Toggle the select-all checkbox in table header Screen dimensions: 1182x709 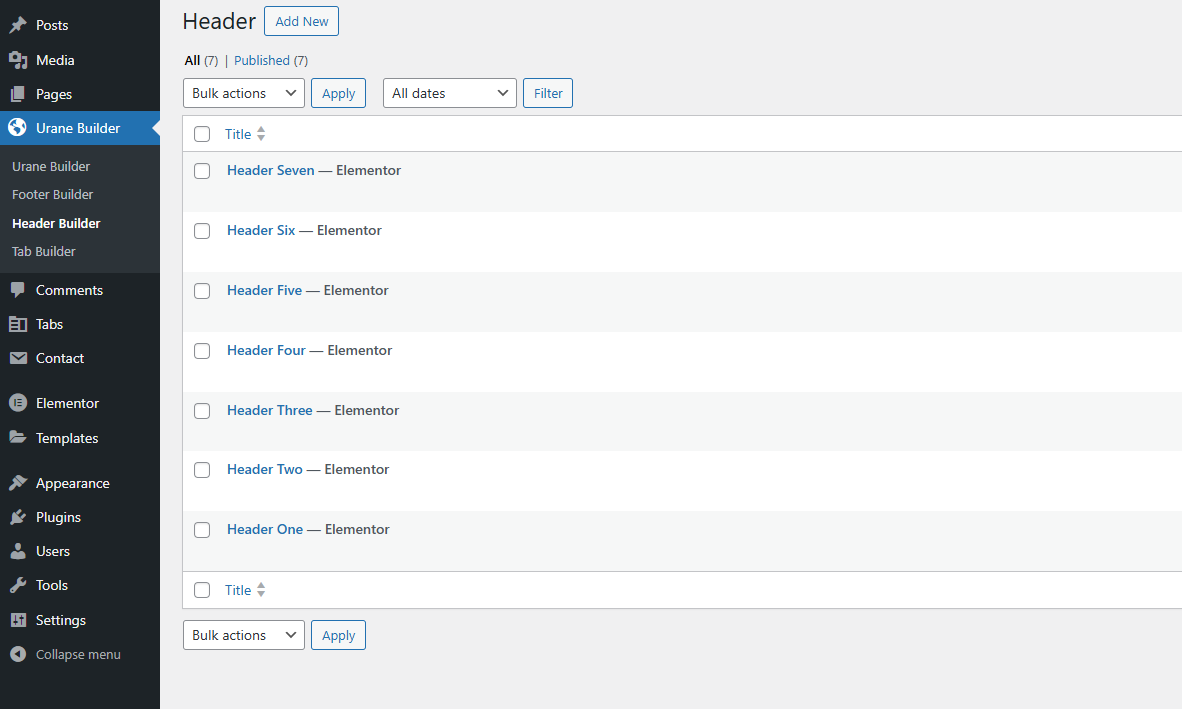tap(202, 134)
